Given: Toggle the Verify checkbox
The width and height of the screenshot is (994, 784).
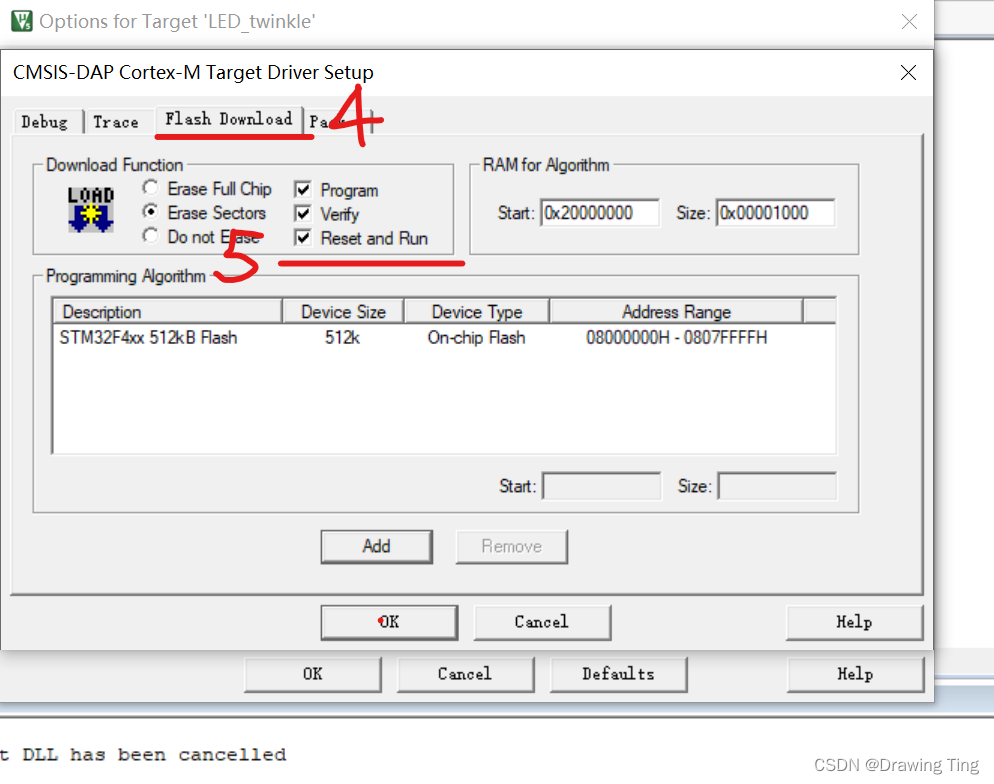Looking at the screenshot, I should [x=303, y=214].
